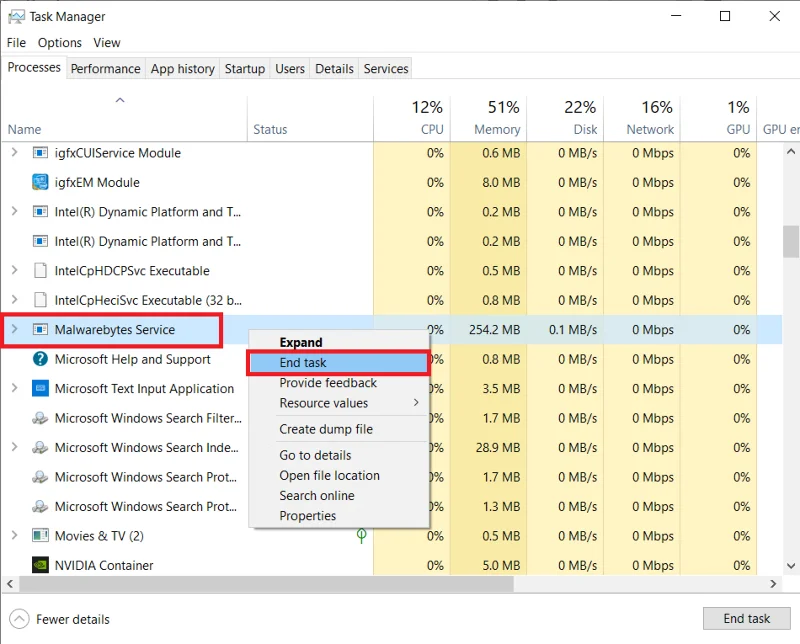Switch to the Services tab
Screen dimensions: 800x644
point(386,68)
